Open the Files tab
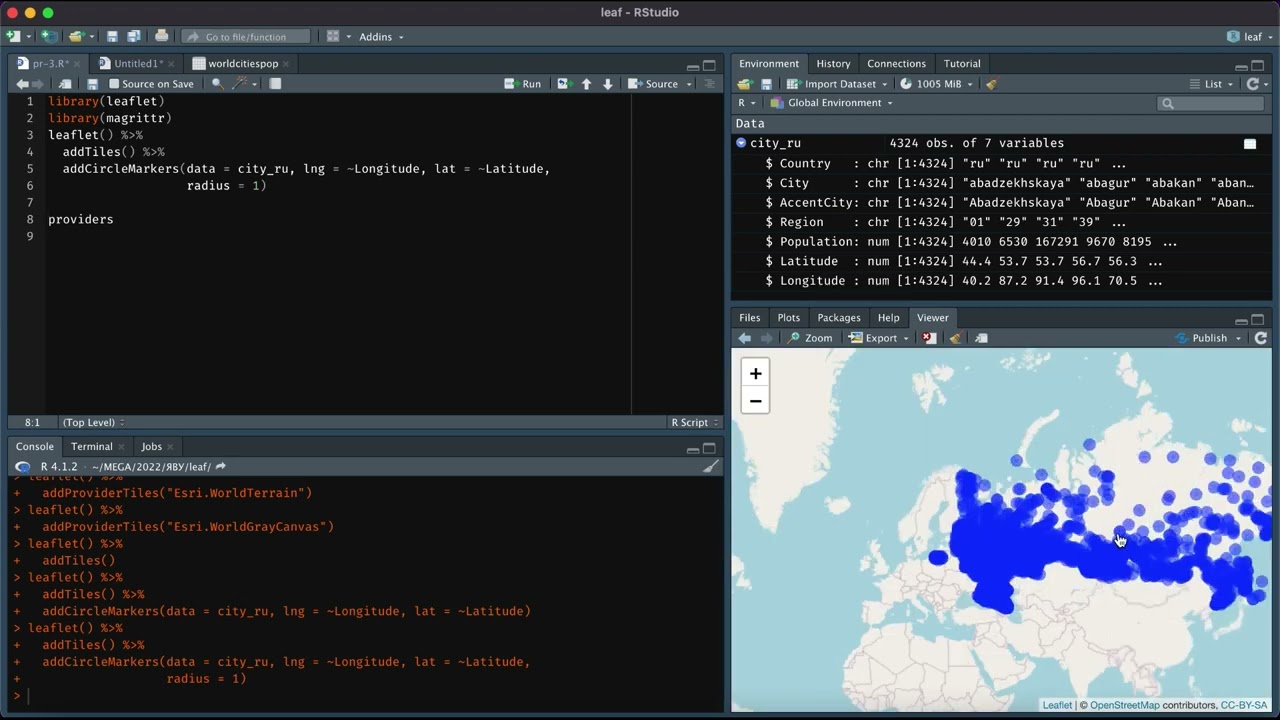Image resolution: width=1280 pixels, height=720 pixels. tap(749, 318)
